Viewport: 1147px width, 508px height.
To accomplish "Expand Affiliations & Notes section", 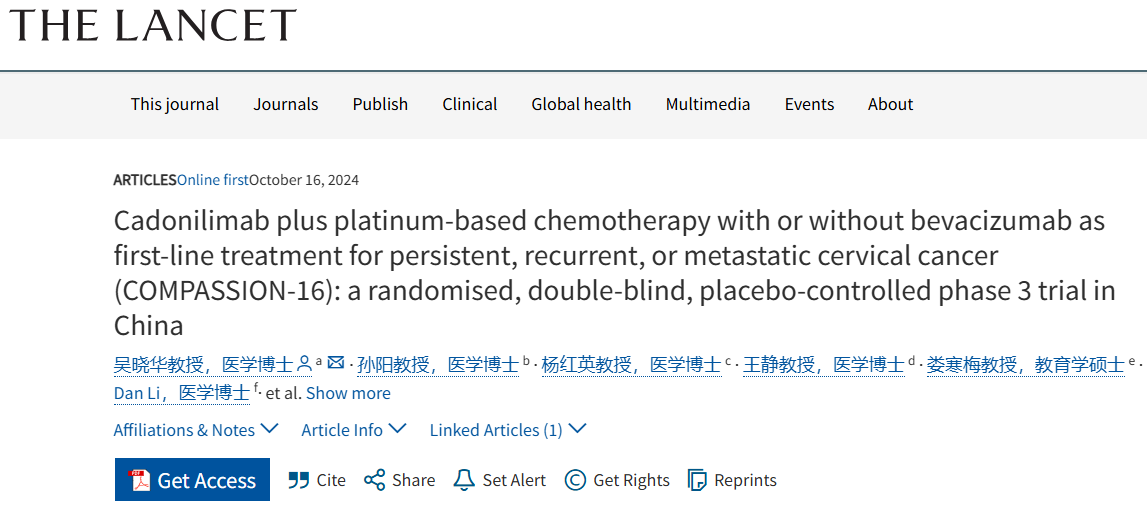I will [x=196, y=430].
